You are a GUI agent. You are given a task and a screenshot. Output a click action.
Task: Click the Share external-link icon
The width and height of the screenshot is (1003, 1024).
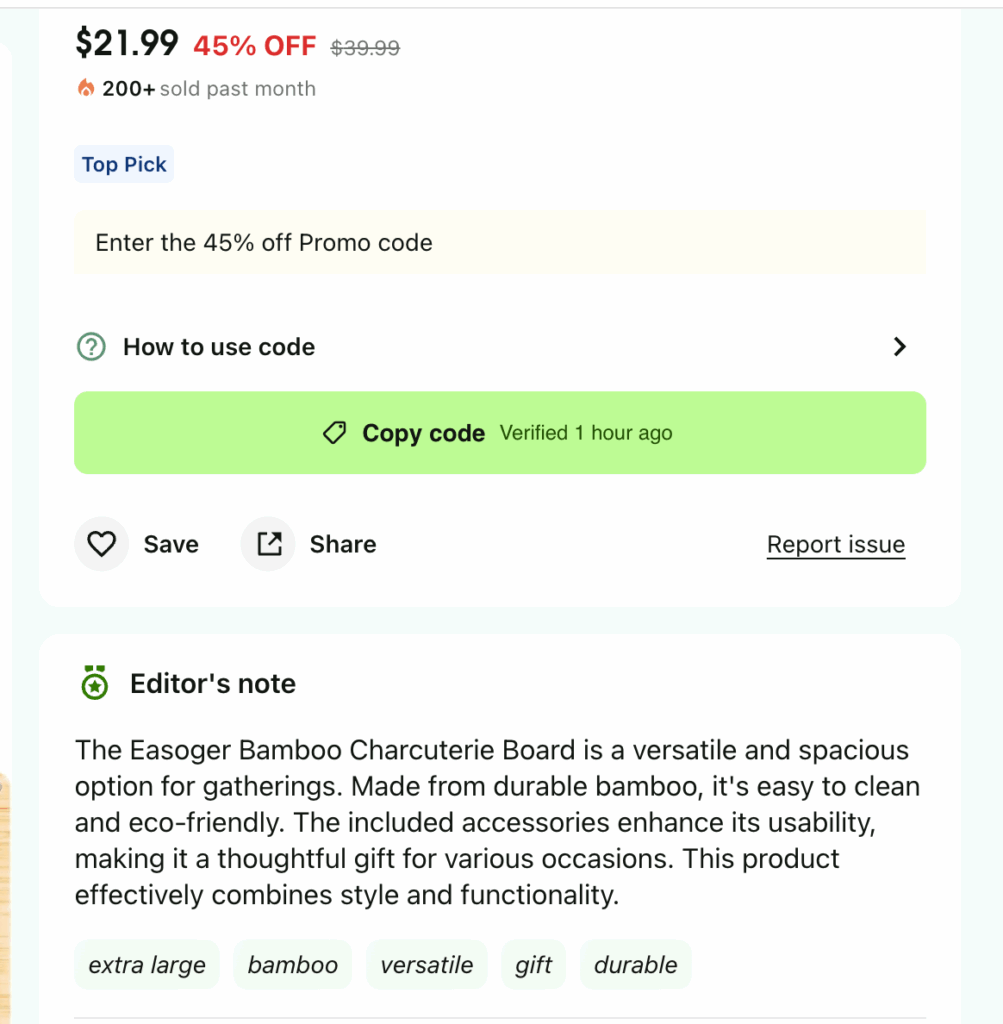click(269, 544)
